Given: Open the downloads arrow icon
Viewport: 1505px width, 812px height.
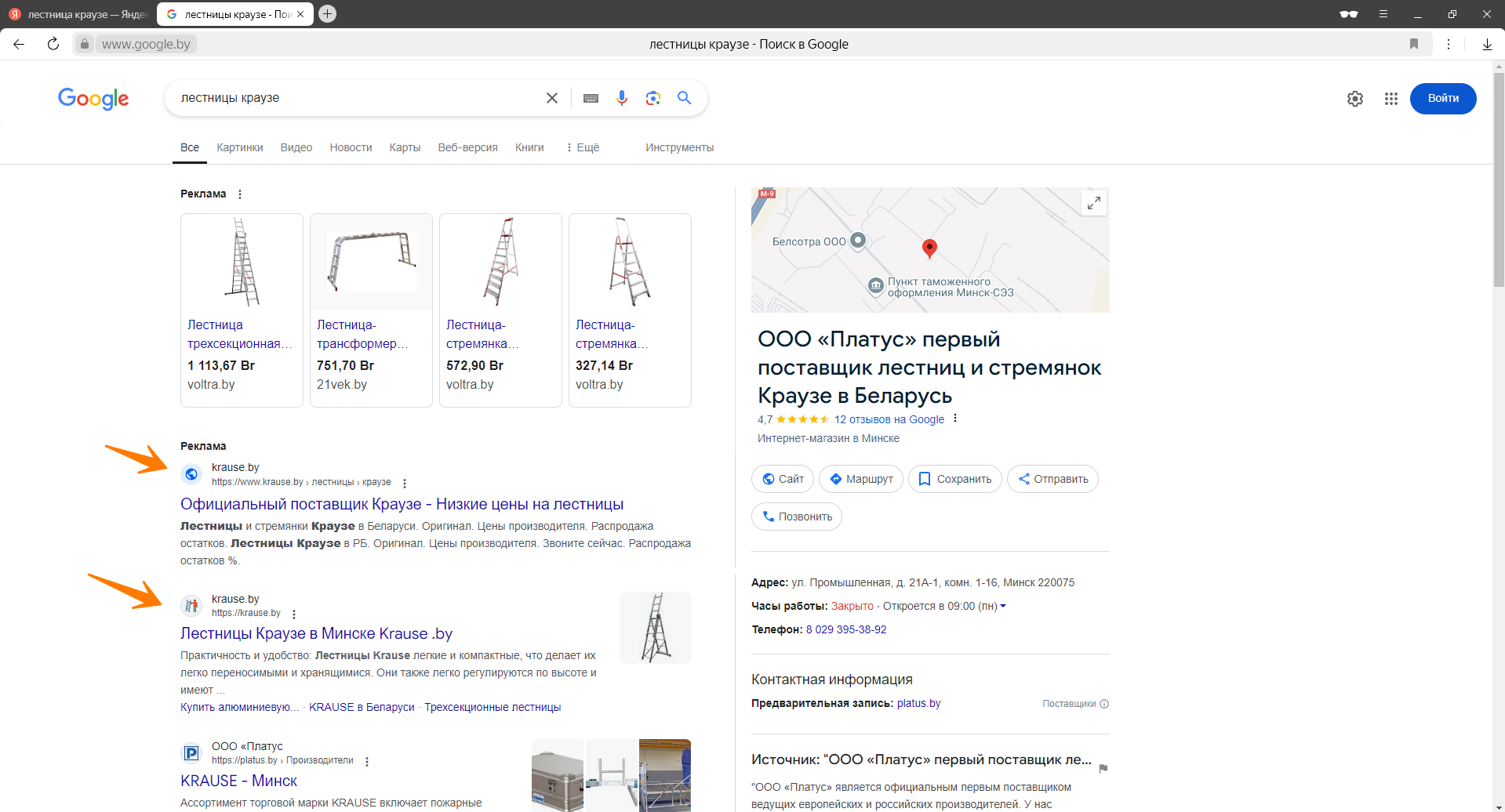Looking at the screenshot, I should [1487, 44].
